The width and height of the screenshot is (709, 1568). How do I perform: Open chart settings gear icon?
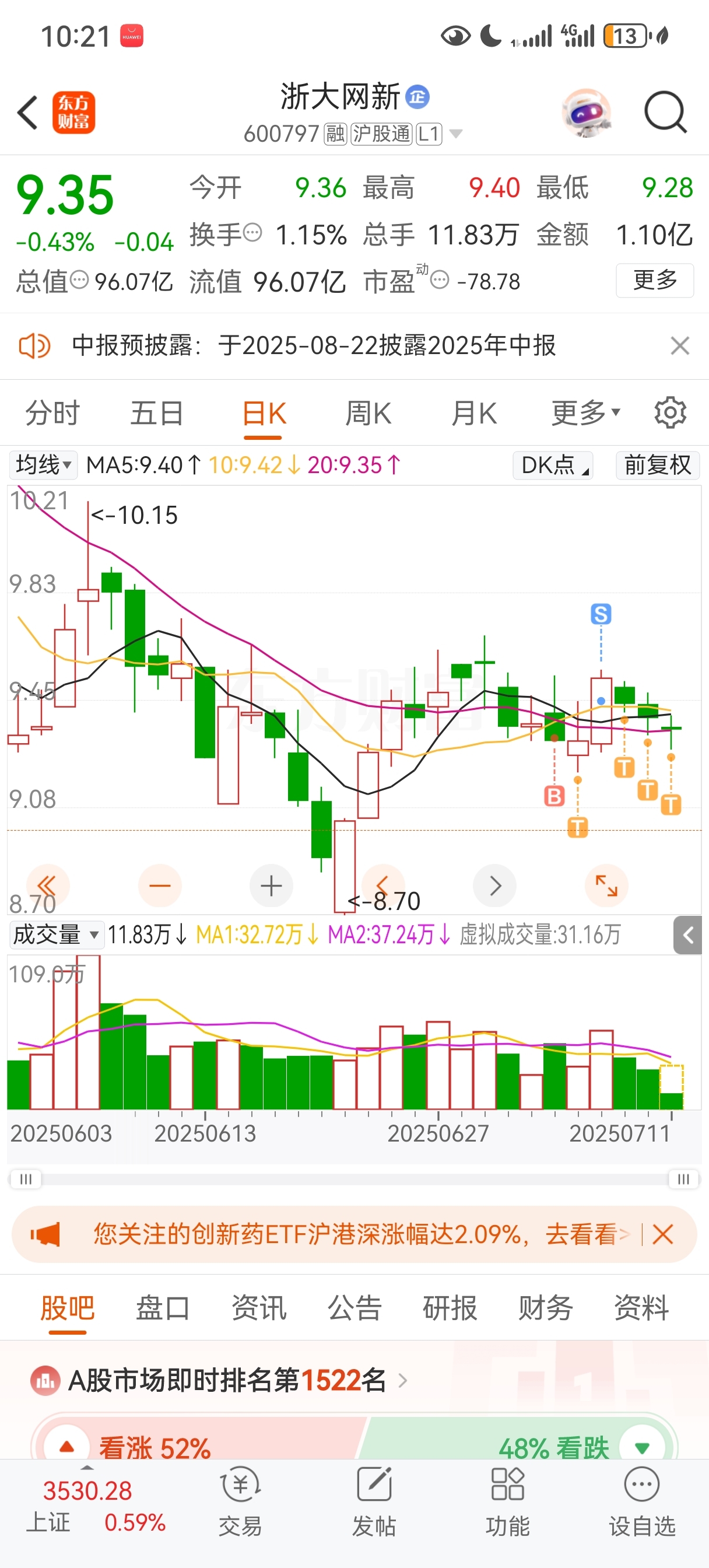coord(670,412)
